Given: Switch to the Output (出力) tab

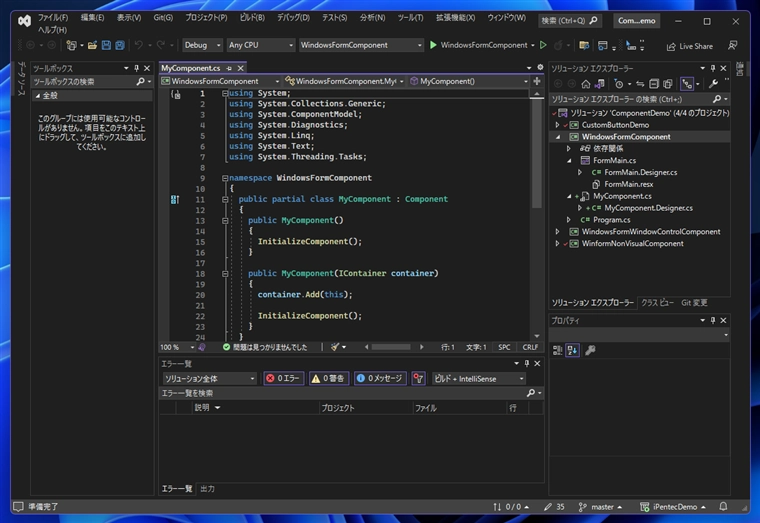Looking at the screenshot, I should coord(207,489).
